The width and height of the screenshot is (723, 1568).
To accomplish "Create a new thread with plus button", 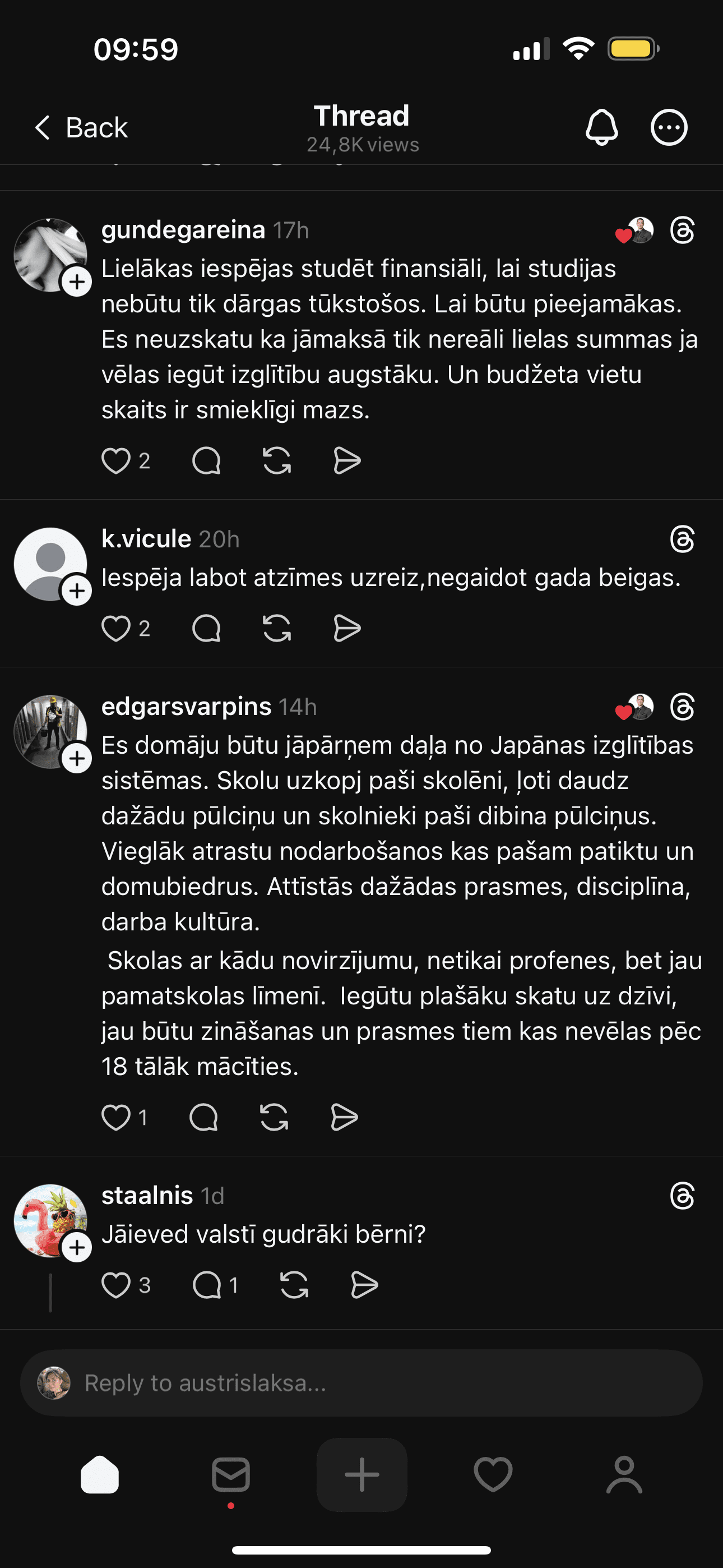I will pos(361,1475).
